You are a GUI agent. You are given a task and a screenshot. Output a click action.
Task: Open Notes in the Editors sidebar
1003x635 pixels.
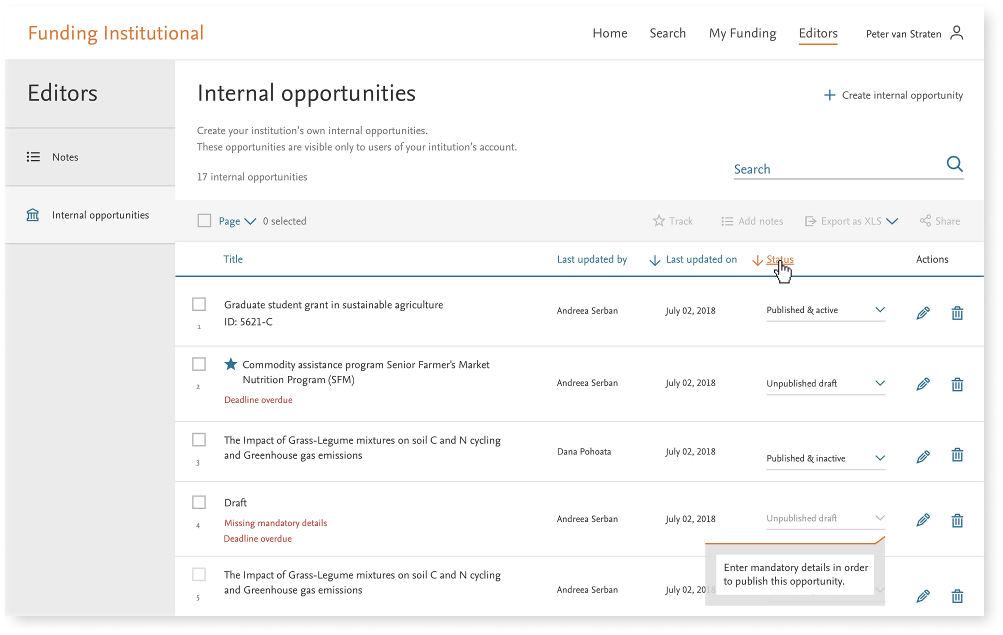pos(90,157)
